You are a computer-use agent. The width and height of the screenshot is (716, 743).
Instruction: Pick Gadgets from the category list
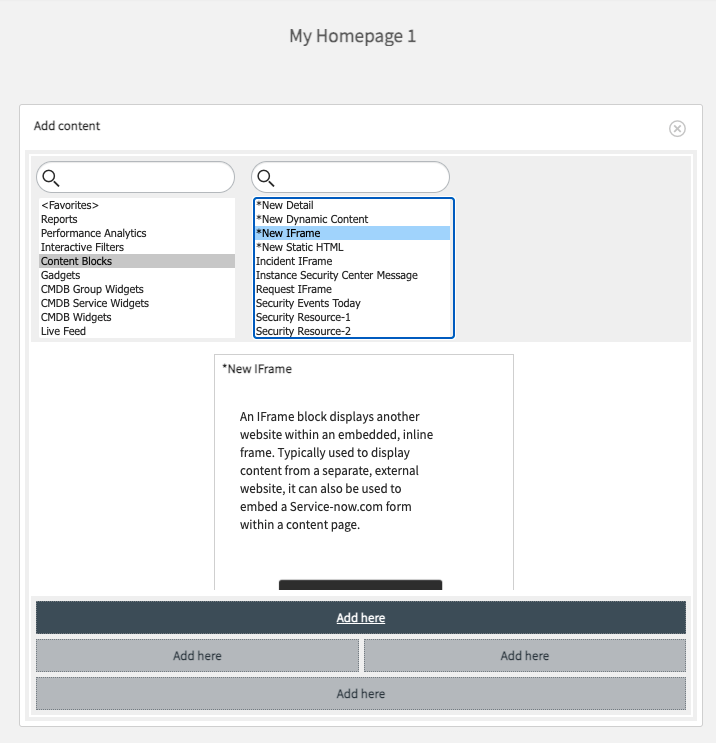coord(61,275)
